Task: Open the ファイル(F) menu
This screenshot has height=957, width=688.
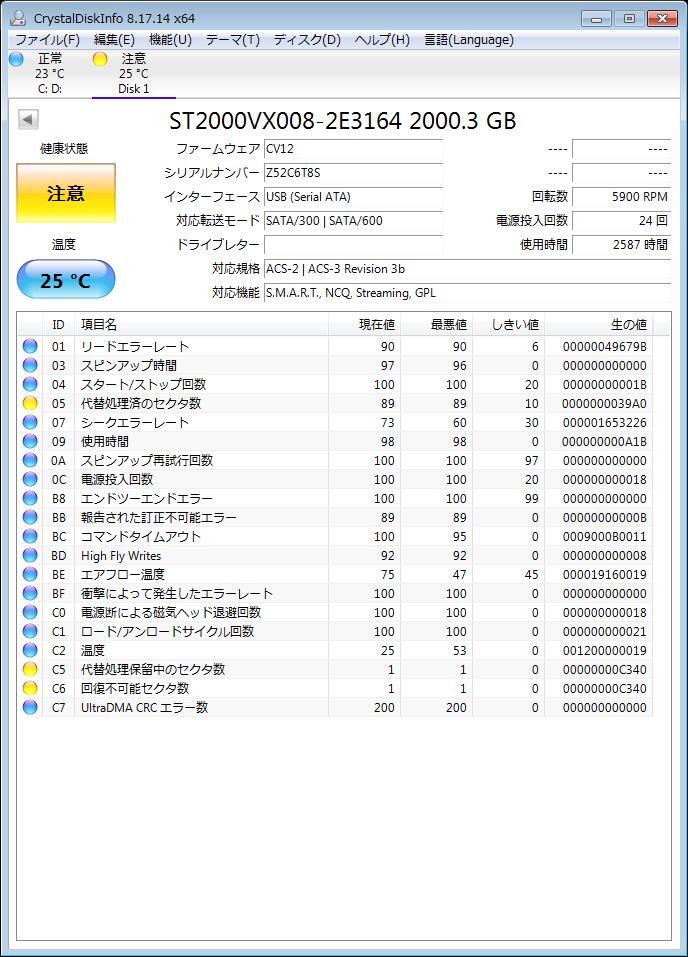Action: click(47, 40)
